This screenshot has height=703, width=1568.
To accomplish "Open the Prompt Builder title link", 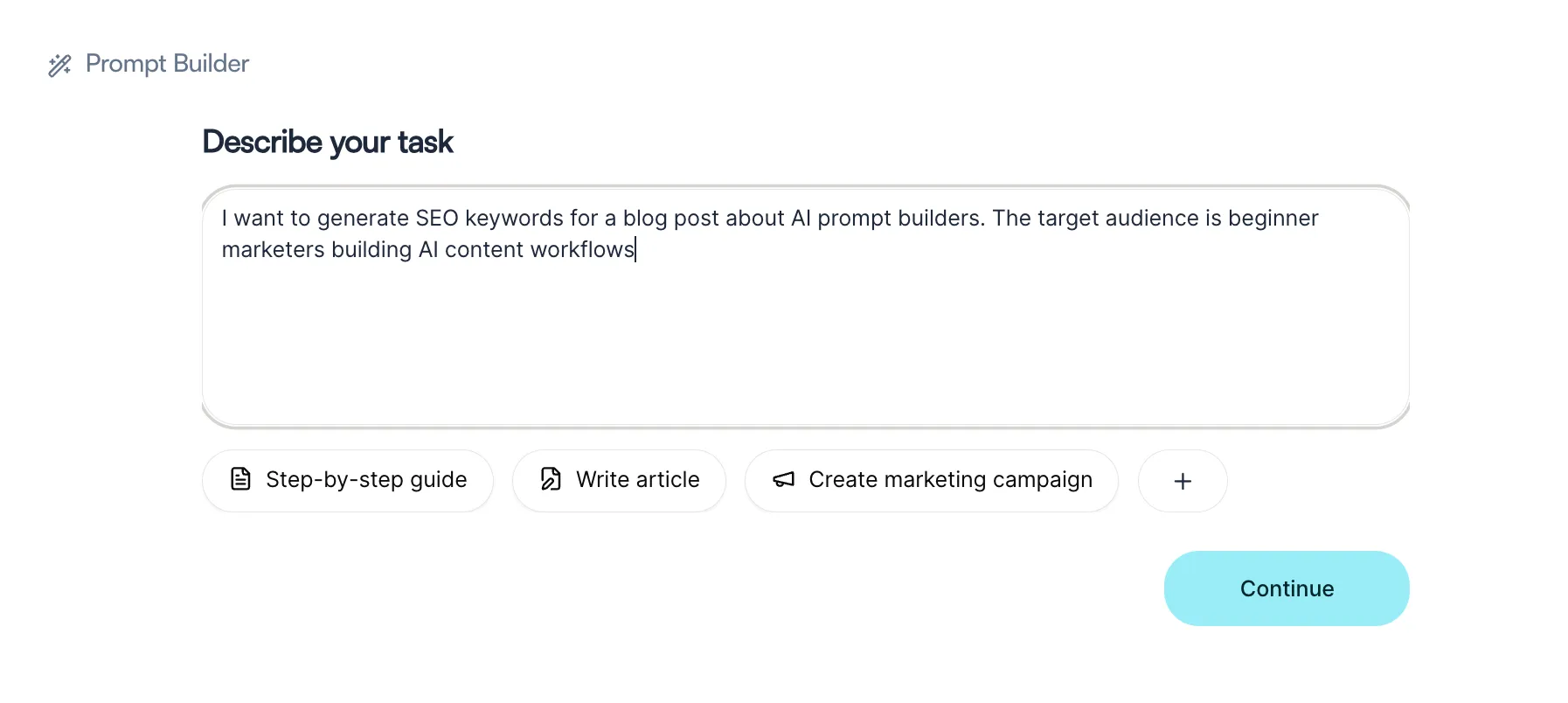I will pyautogui.click(x=167, y=64).
